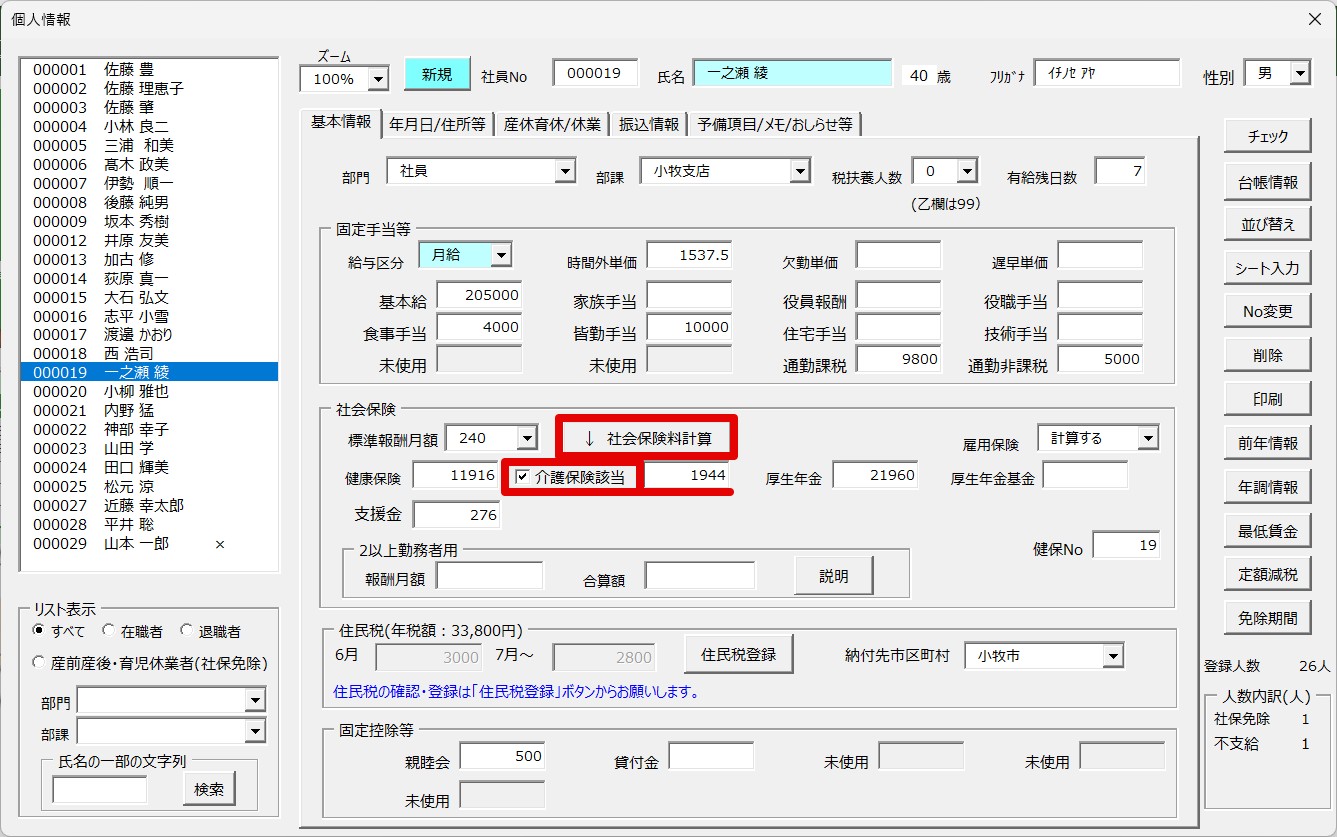Screen dimensions: 1337x837
Task: Click the 親睦会 input field
Action: pyautogui.click(x=502, y=757)
